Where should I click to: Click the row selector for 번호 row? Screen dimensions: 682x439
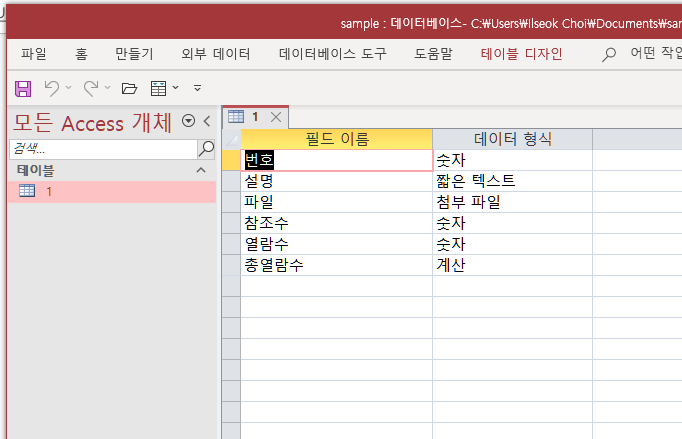pos(231,160)
